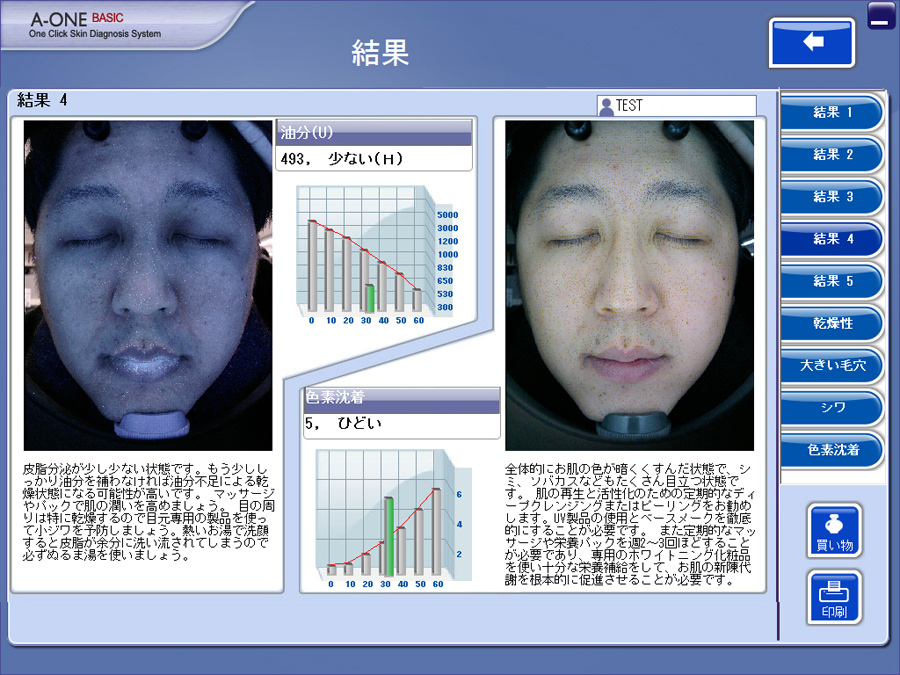This screenshot has height=675, width=900.
Task: Click the user icon beside TEST
Action: [606, 106]
